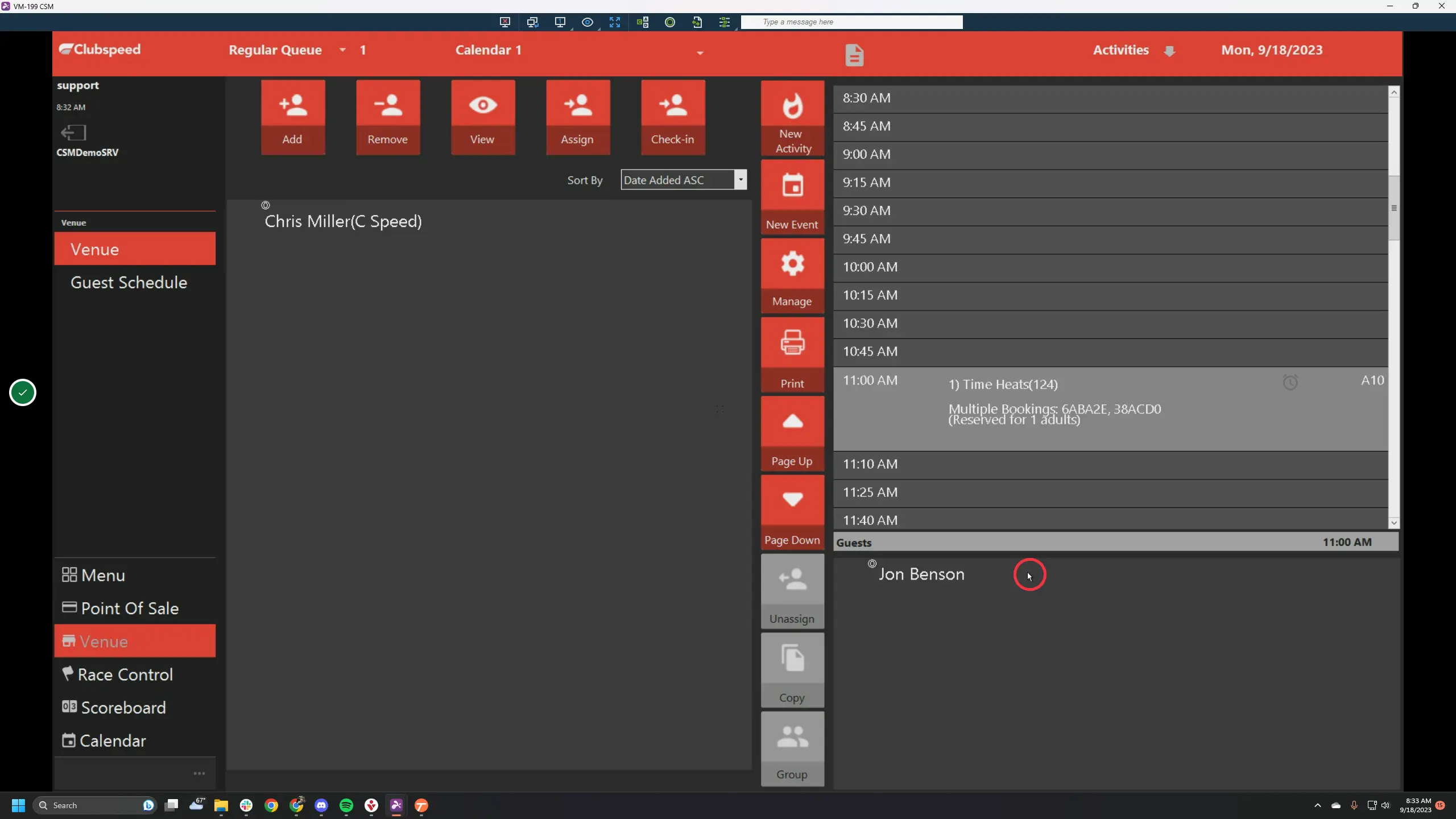Click the Assign guest icon button
Image resolution: width=1456 pixels, height=819 pixels.
pyautogui.click(x=578, y=117)
